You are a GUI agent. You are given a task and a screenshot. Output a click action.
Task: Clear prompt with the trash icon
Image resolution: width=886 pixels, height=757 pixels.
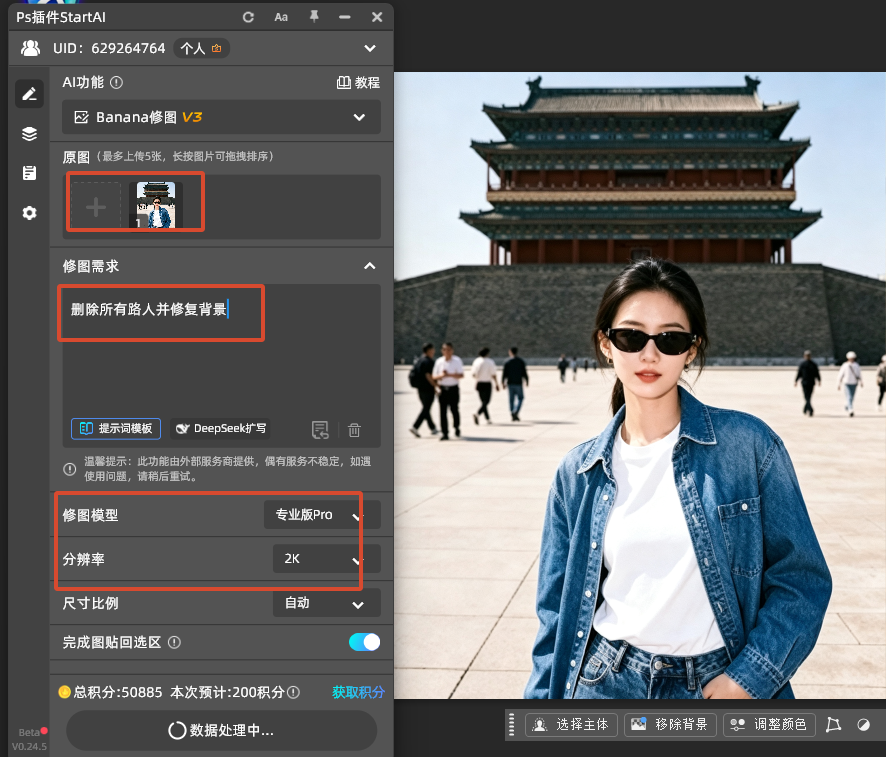pyautogui.click(x=354, y=430)
